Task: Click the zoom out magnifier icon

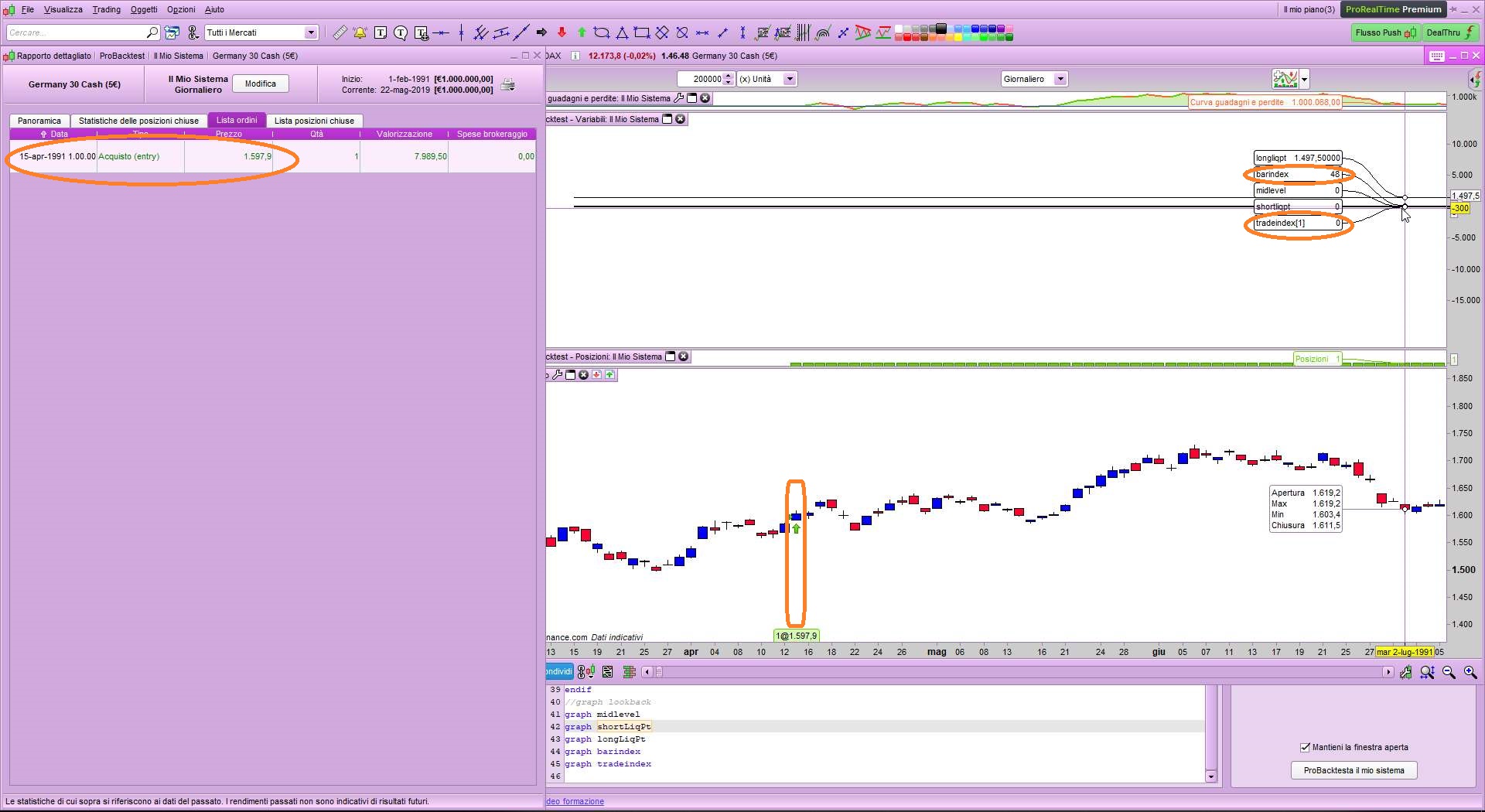Action: (x=1449, y=672)
